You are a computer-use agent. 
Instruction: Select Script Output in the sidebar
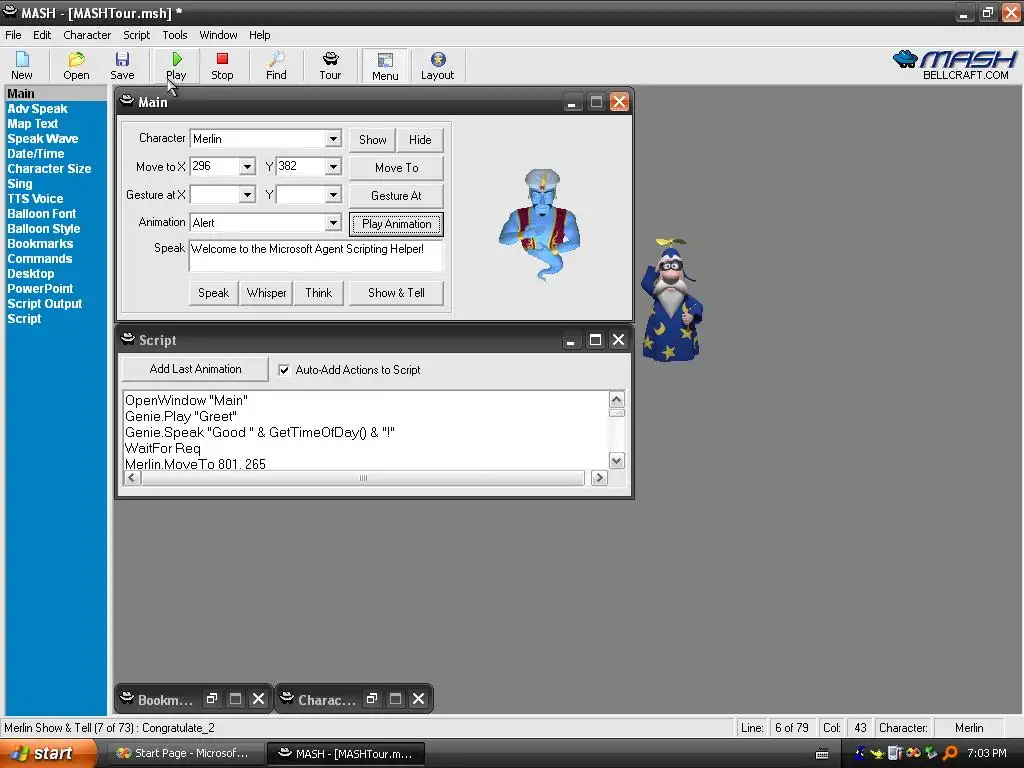[x=44, y=304]
